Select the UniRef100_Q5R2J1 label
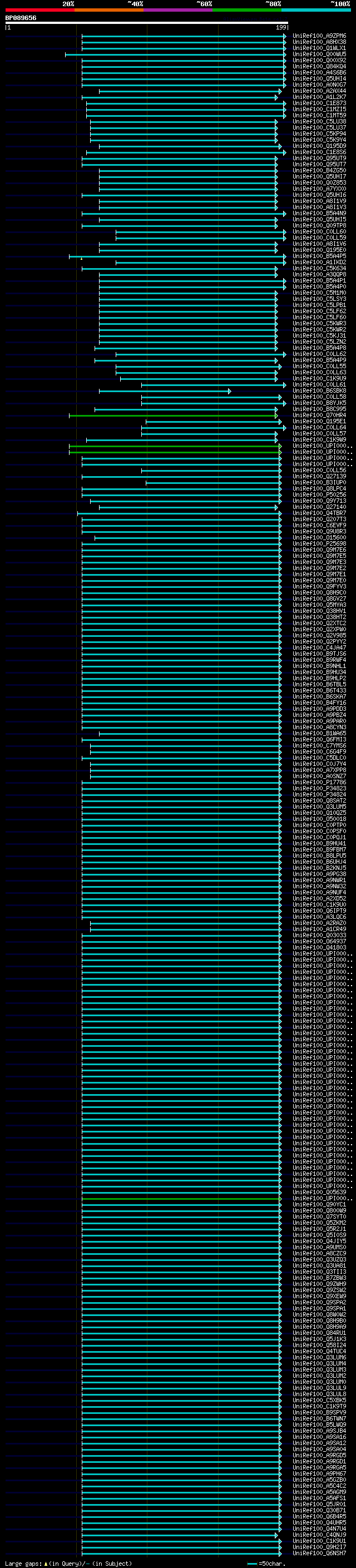This screenshot has height=1568, width=356. click(x=319, y=1229)
